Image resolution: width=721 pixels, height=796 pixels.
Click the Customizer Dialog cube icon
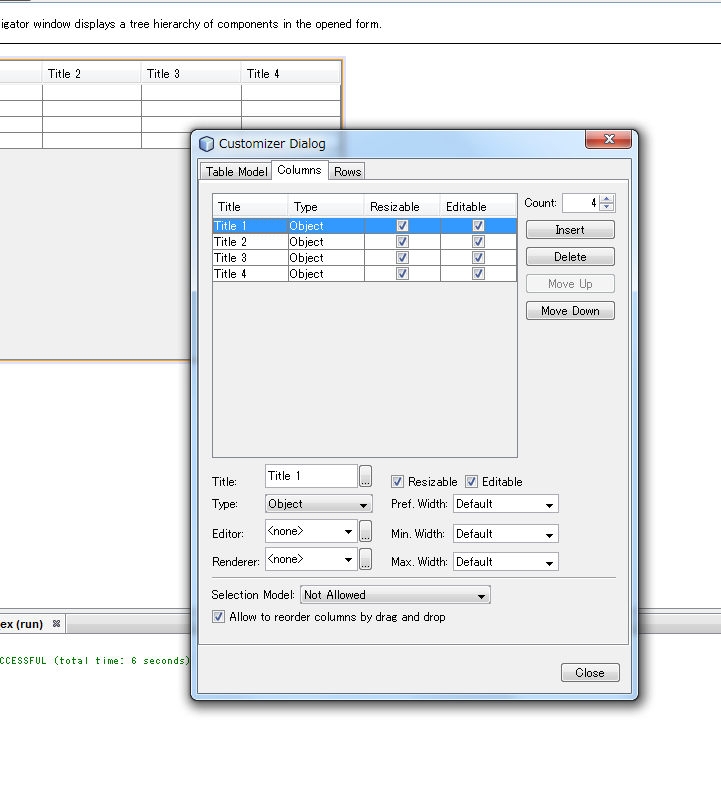coord(206,144)
